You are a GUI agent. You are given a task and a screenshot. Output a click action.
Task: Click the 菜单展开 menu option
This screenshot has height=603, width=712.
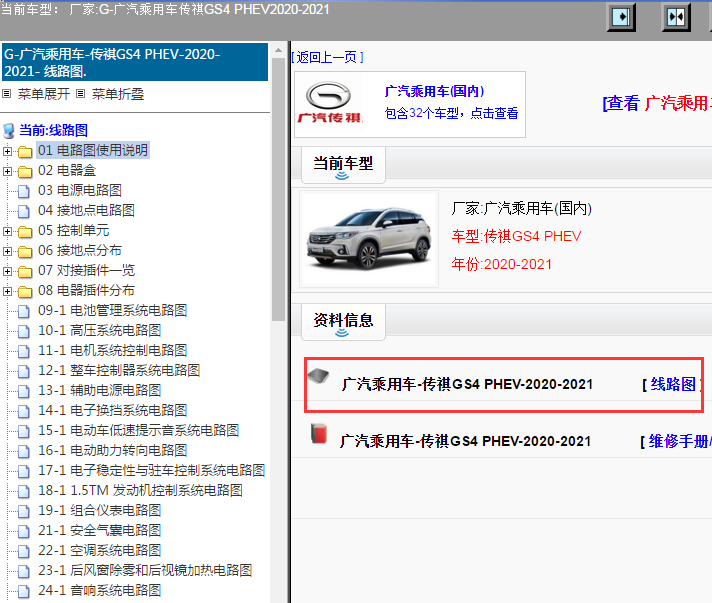[x=44, y=94]
